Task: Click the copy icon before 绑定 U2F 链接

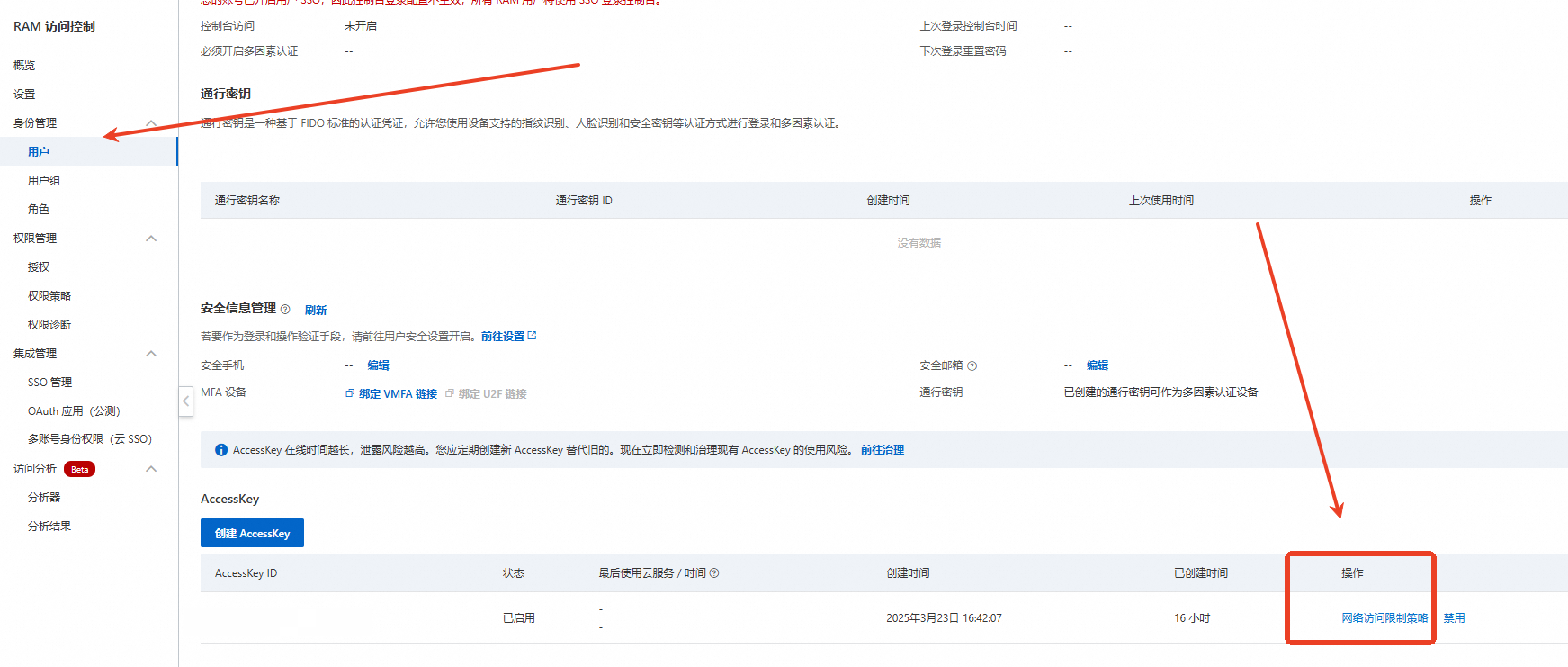Action: (x=450, y=393)
